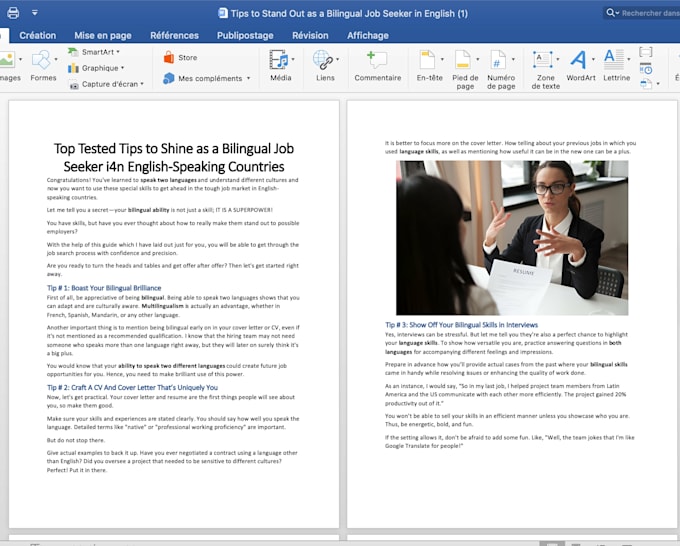Click the En-tête header icon
Image resolution: width=680 pixels, height=546 pixels.
[x=427, y=59]
